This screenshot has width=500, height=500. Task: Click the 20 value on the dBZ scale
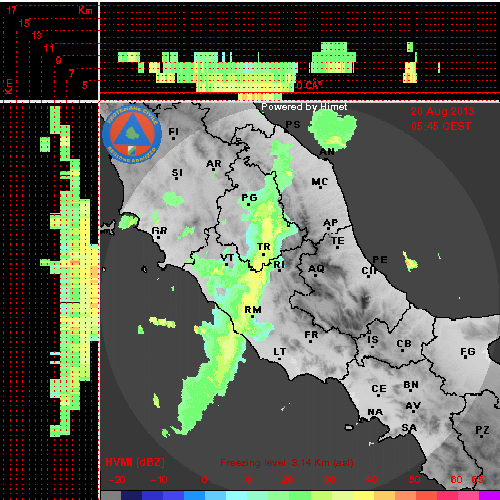point(287,480)
